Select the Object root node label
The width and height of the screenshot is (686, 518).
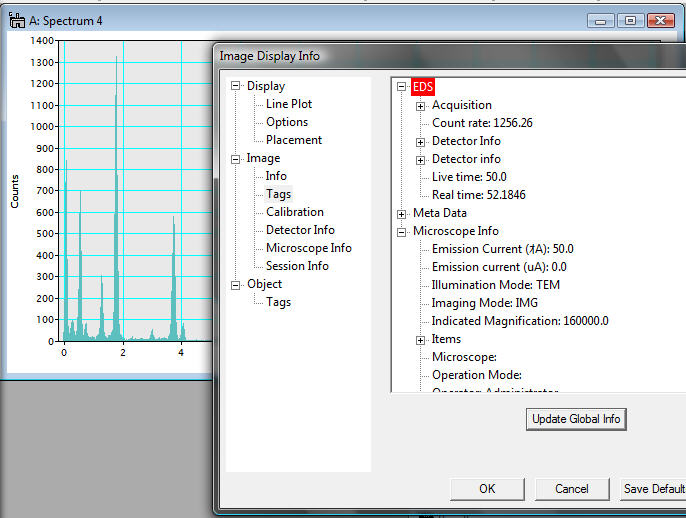click(x=265, y=284)
